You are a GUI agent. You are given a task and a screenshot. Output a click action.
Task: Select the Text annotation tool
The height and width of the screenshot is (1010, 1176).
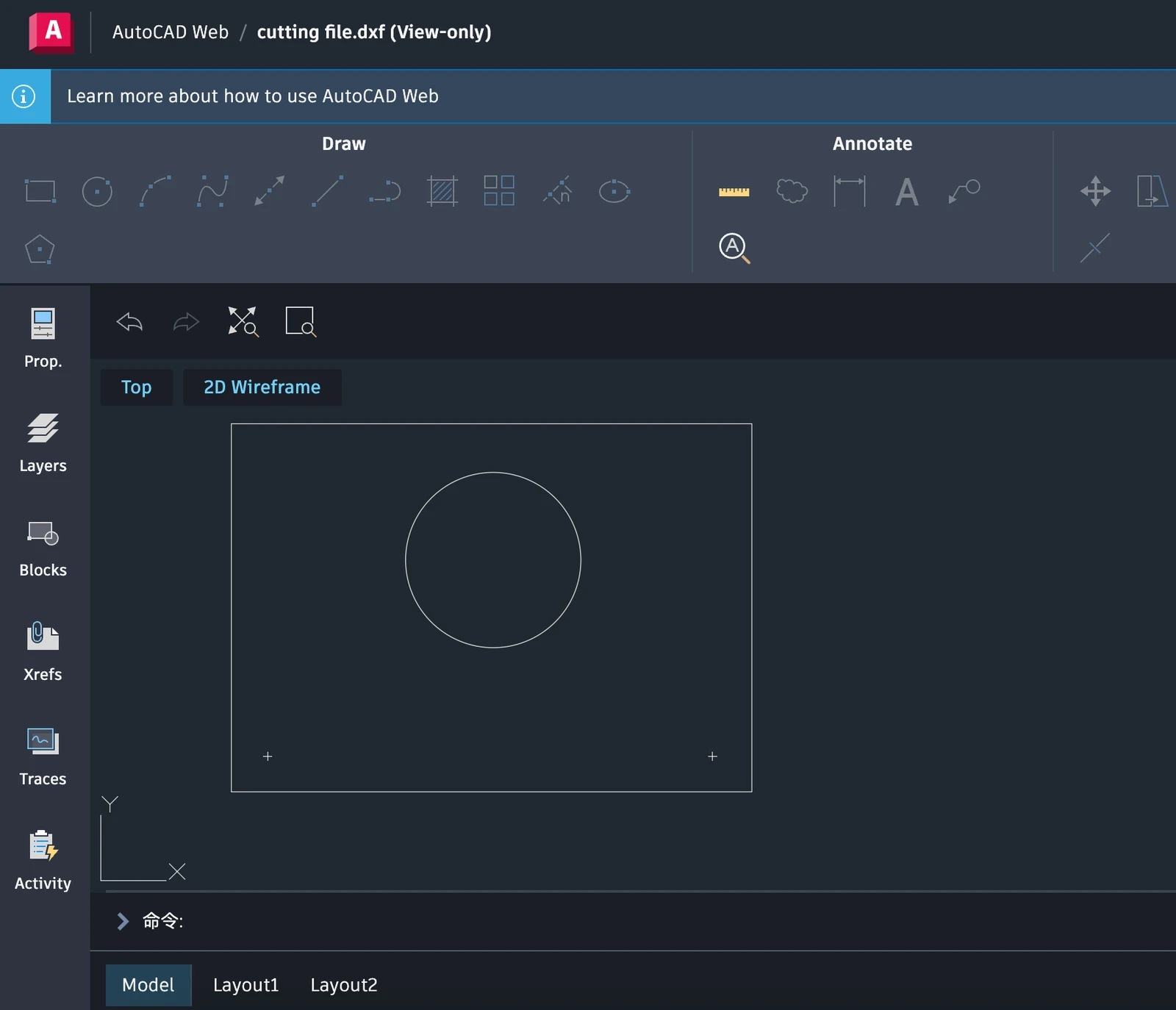[907, 192]
